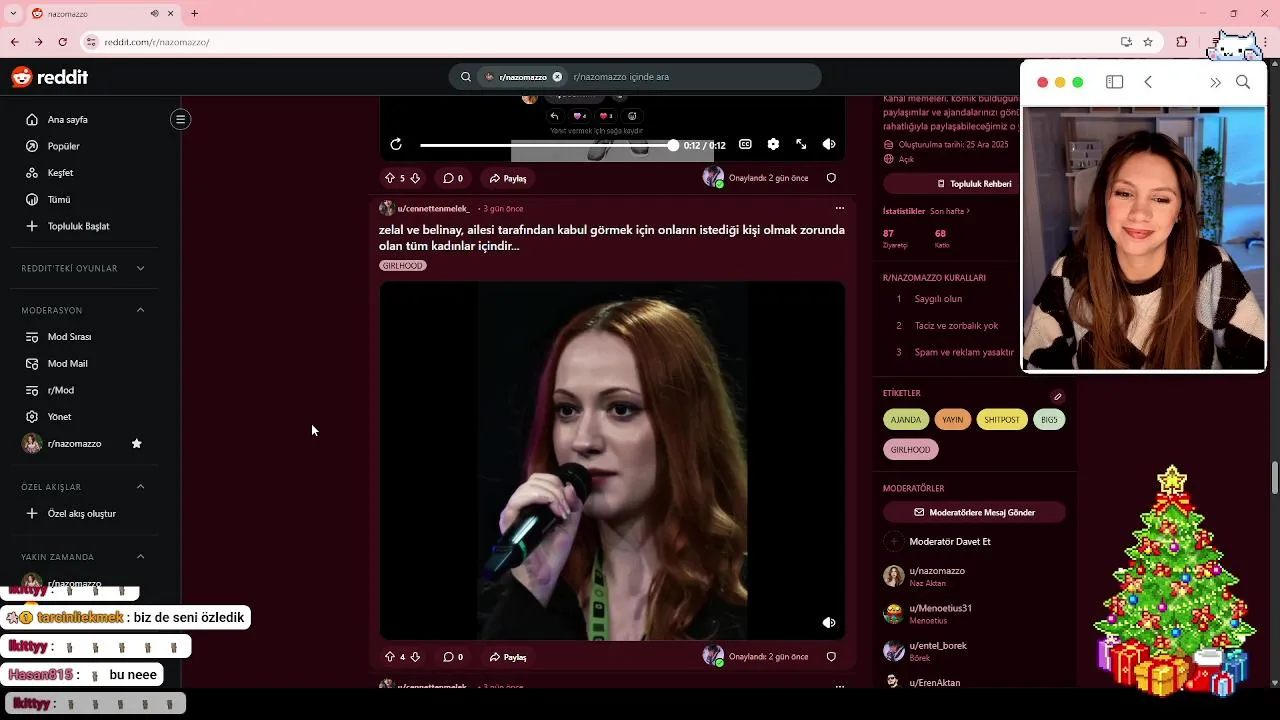Viewport: 1280px width, 720px height.
Task: Open the Son hafta statistics period link
Action: coord(950,211)
